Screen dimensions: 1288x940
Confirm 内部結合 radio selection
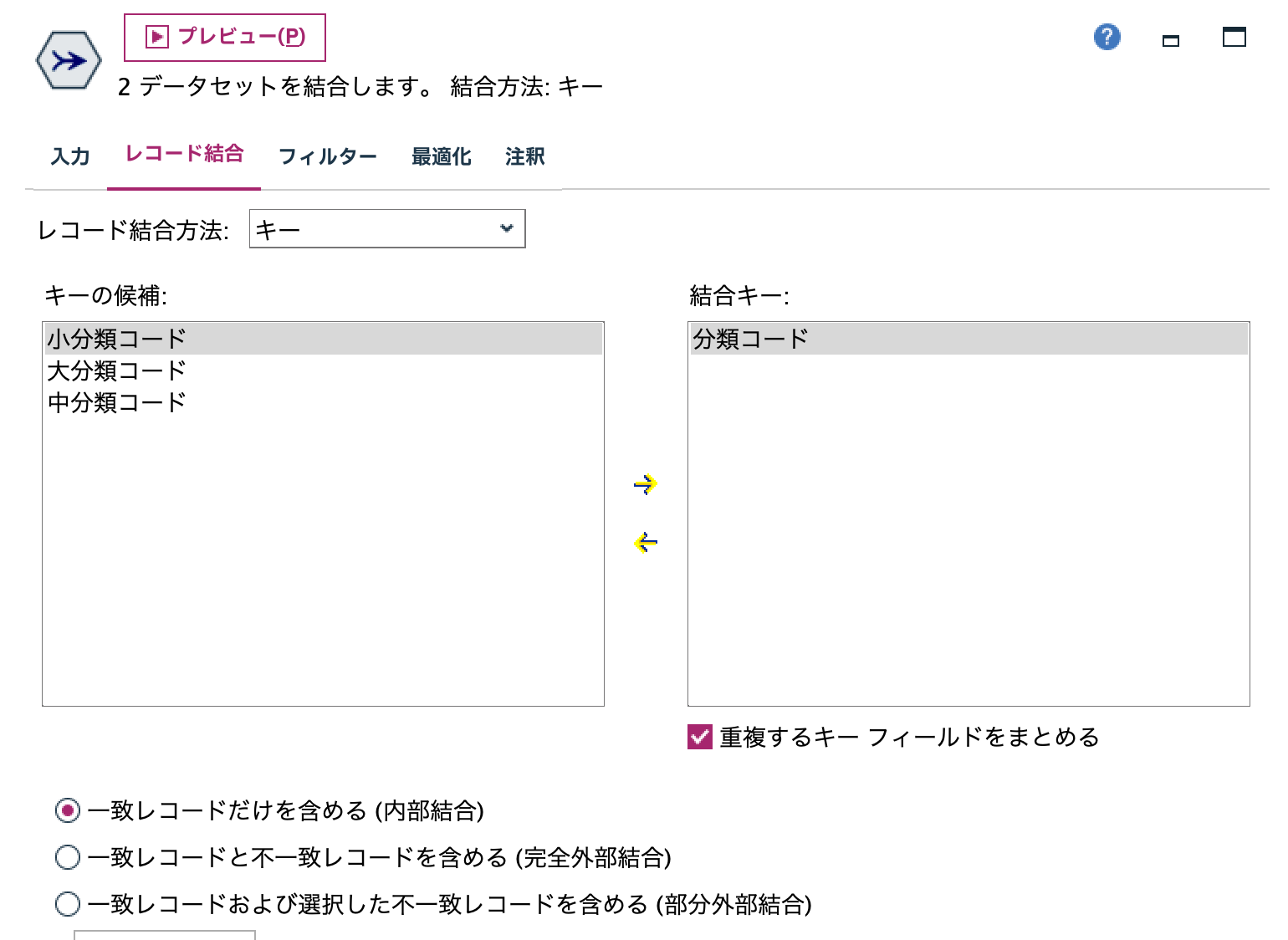pos(67,810)
